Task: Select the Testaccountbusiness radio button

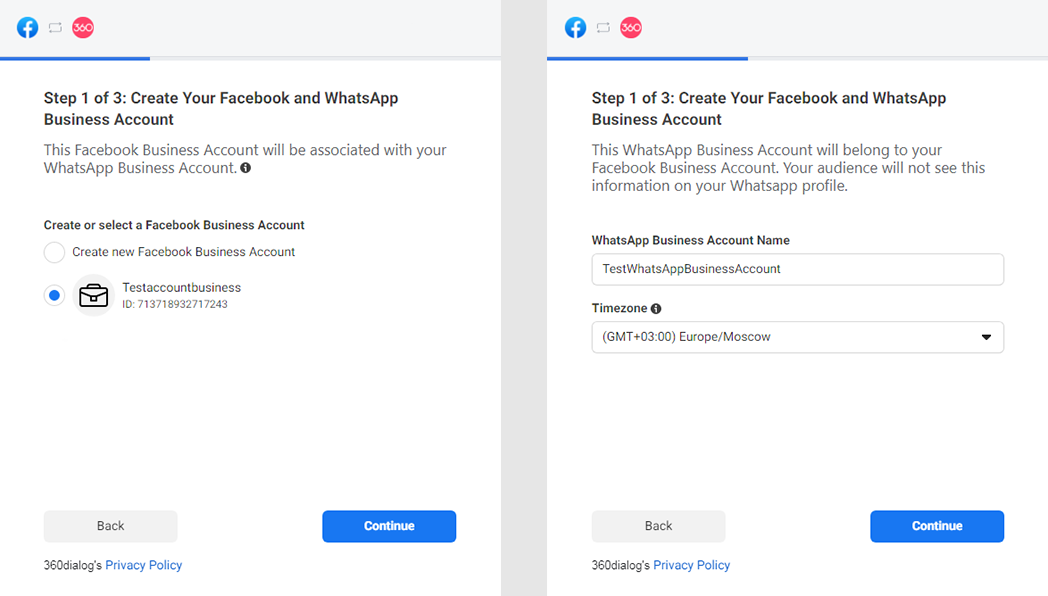Action: point(54,296)
